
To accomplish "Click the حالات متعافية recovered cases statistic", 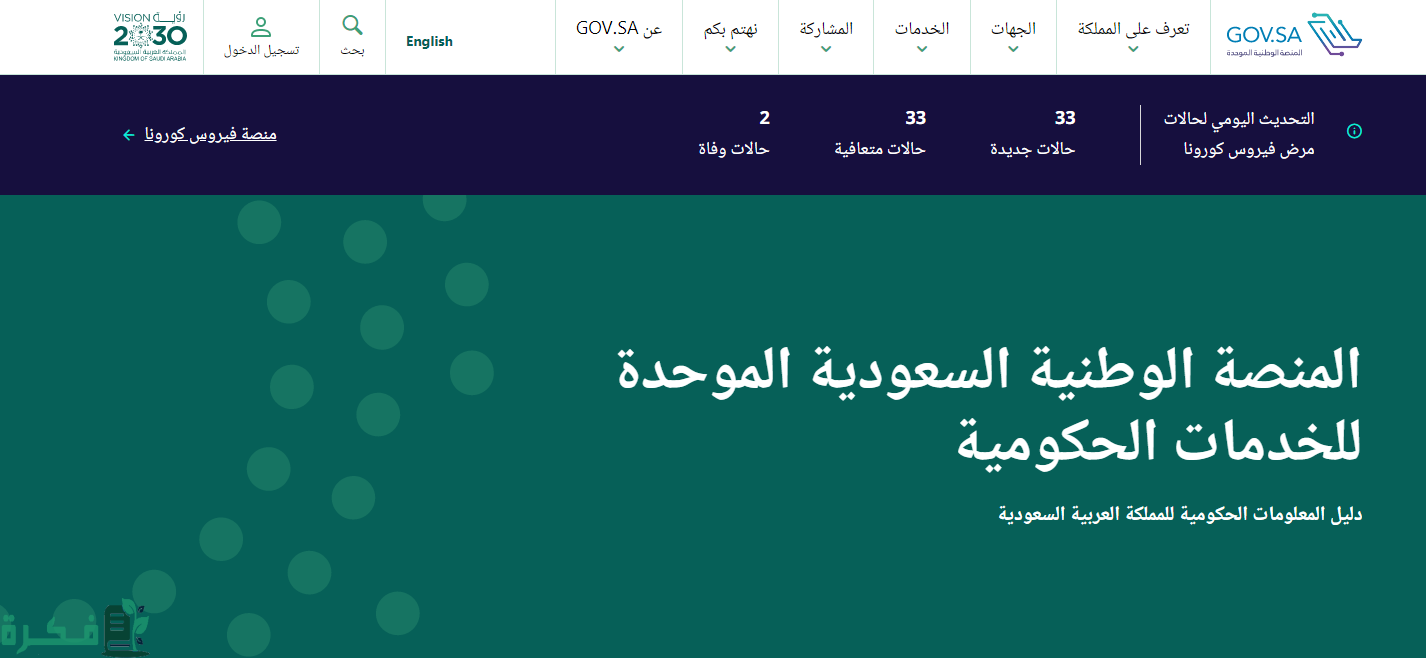I will click(880, 134).
